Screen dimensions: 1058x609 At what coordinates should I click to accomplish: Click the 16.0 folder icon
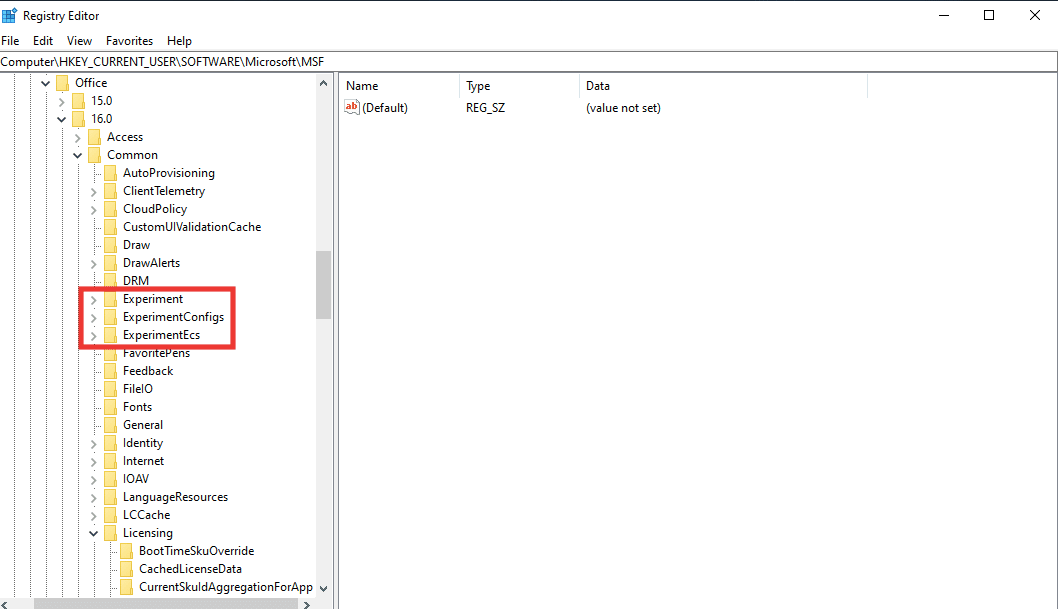(x=79, y=119)
